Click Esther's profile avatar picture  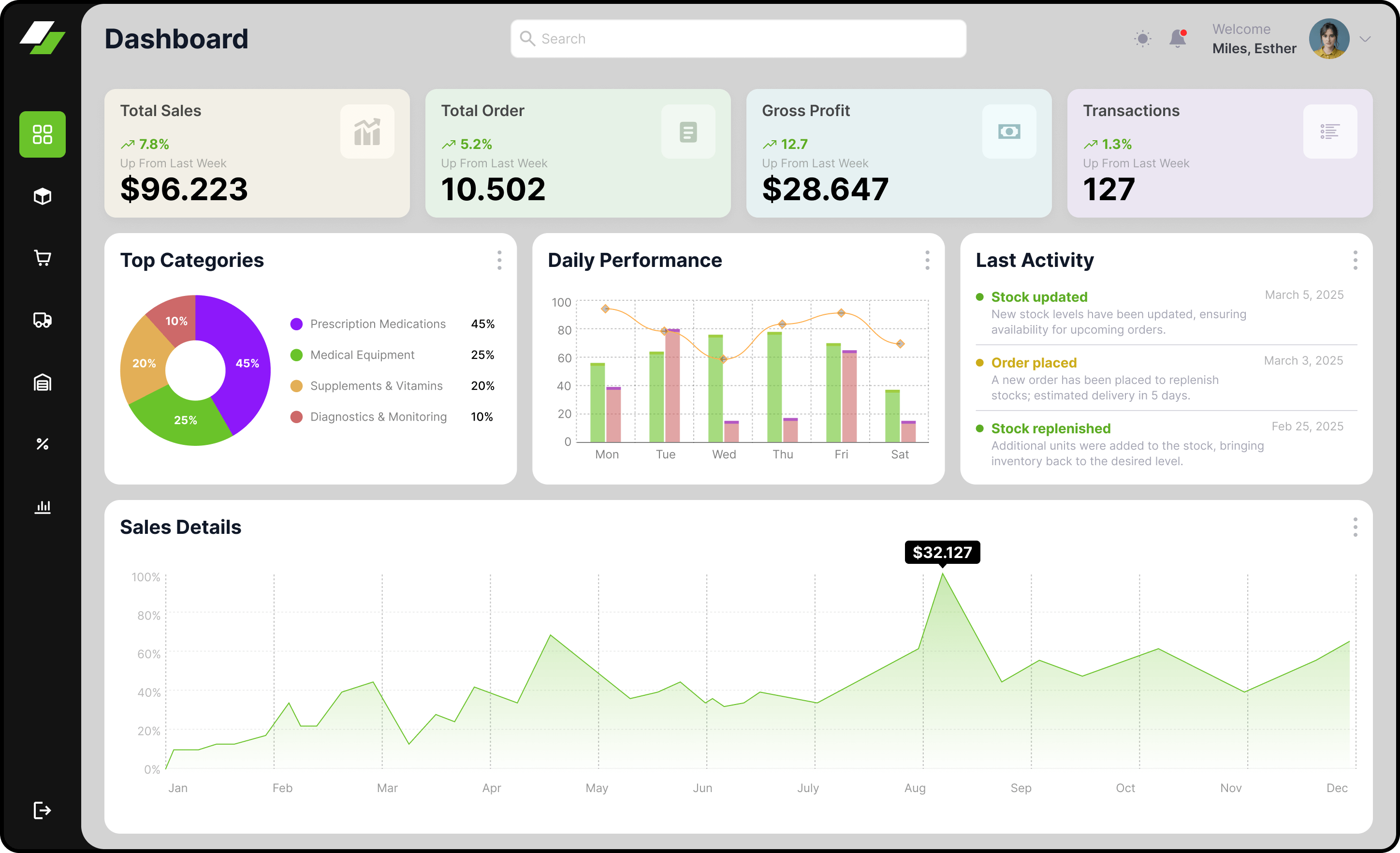(1328, 39)
